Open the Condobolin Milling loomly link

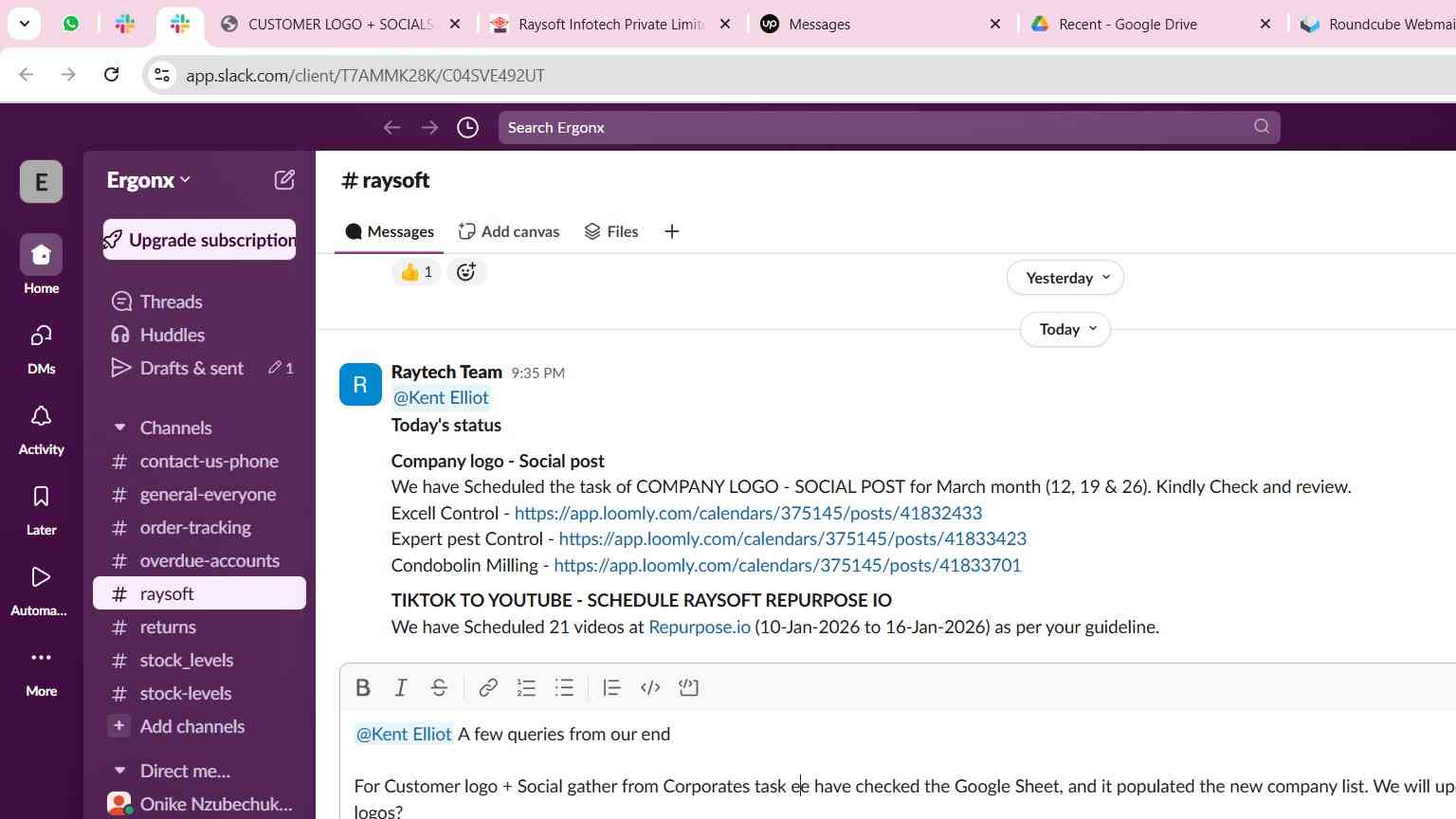pyautogui.click(x=788, y=565)
